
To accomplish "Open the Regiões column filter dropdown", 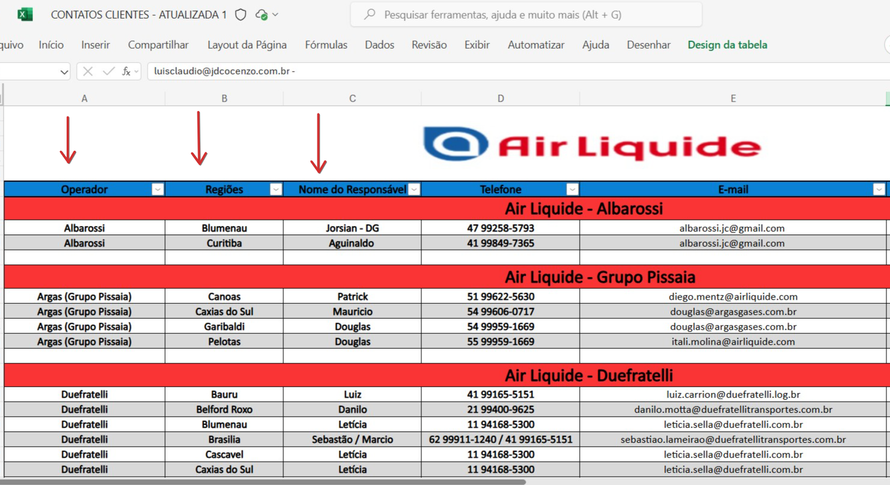I will [x=275, y=190].
